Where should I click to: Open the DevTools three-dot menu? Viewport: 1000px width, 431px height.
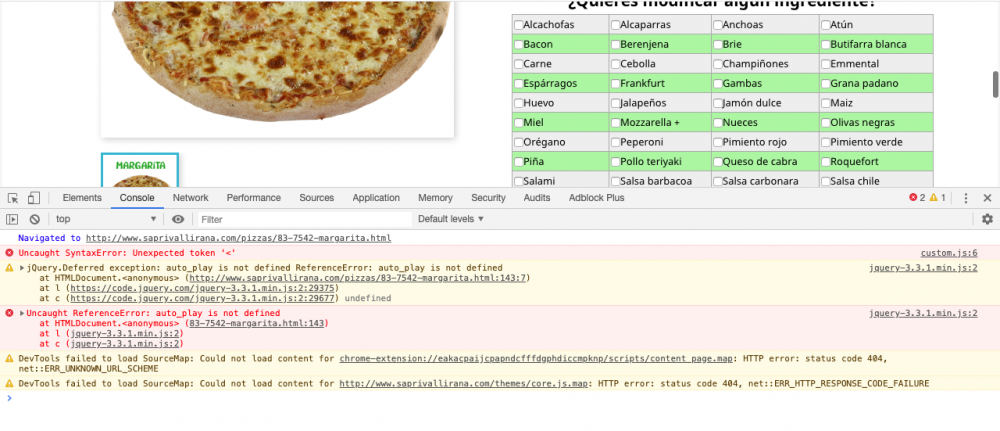pos(966,198)
